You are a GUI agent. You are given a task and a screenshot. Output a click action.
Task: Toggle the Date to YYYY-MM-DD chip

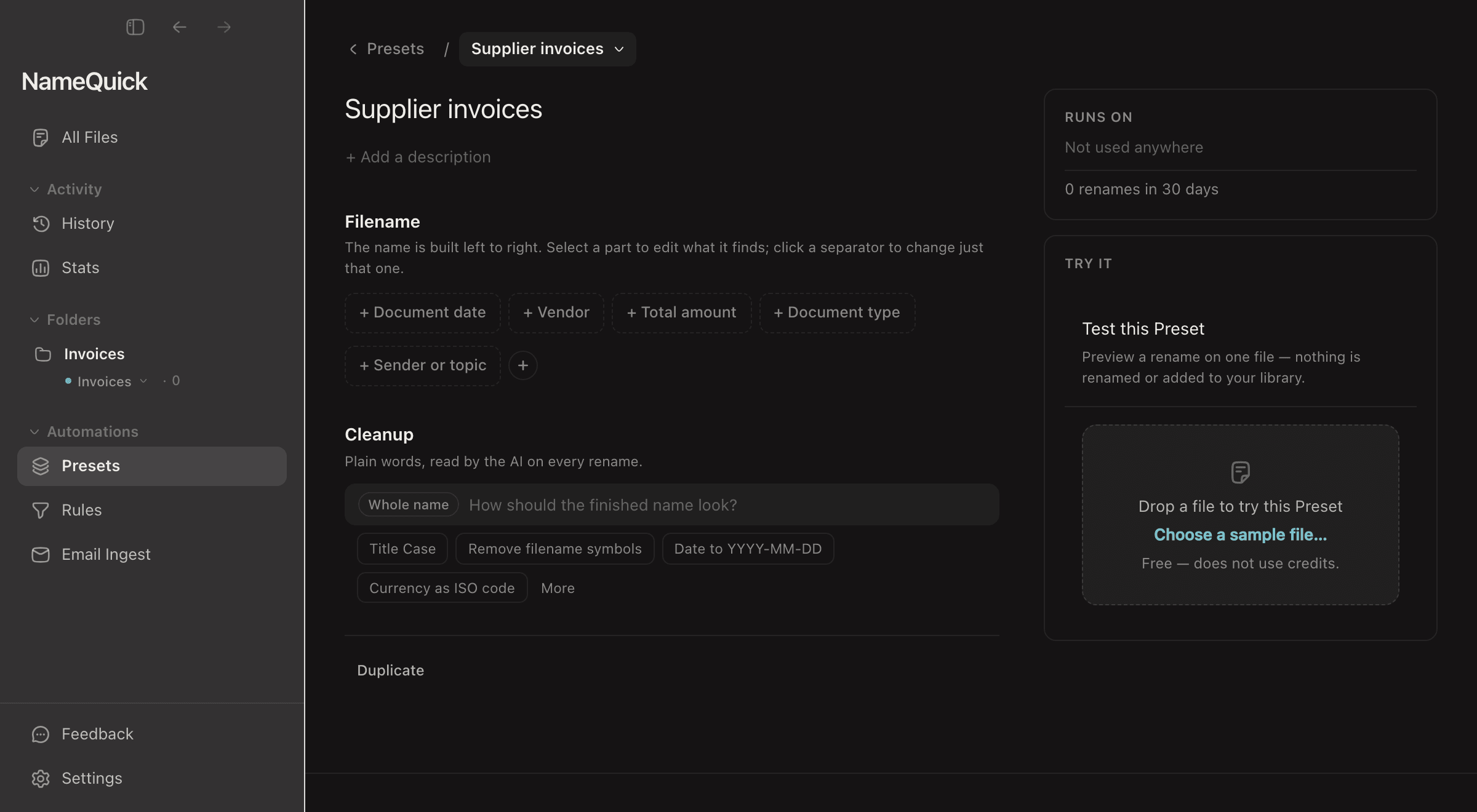[x=748, y=549]
